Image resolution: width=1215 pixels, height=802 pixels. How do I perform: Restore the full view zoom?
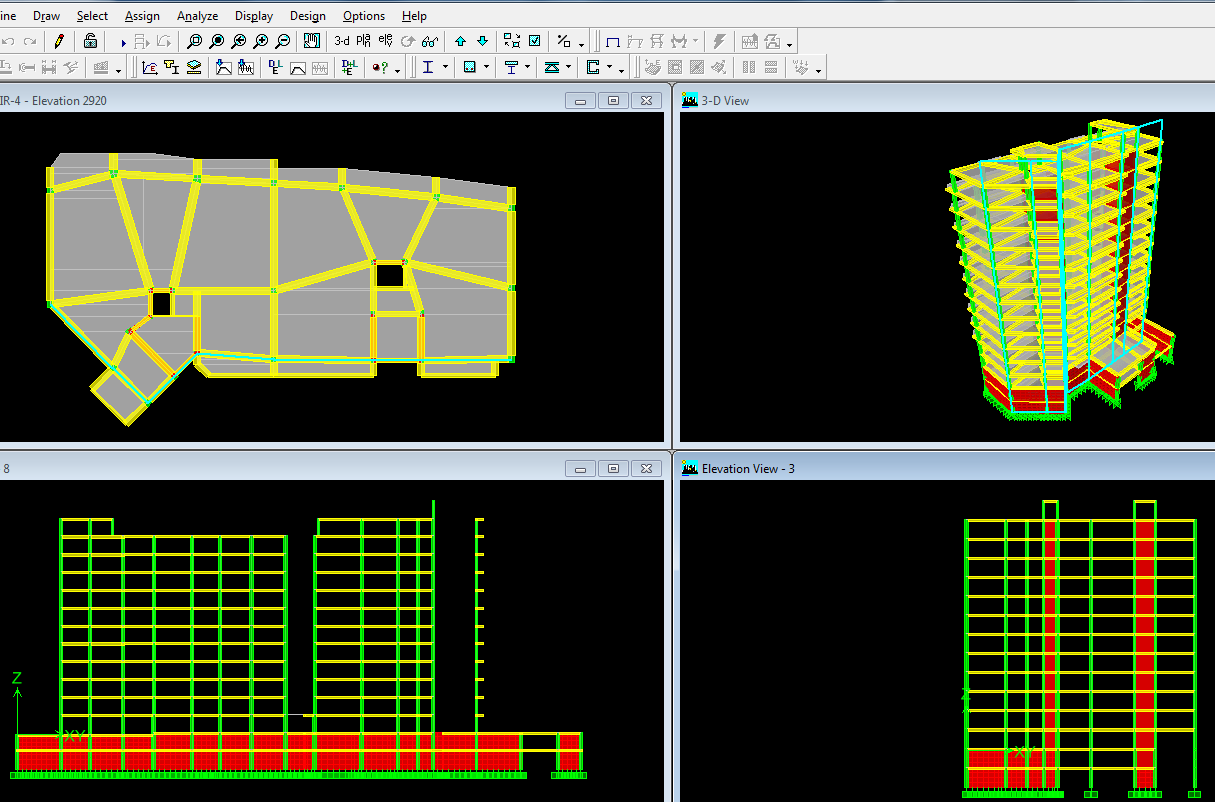point(216,41)
